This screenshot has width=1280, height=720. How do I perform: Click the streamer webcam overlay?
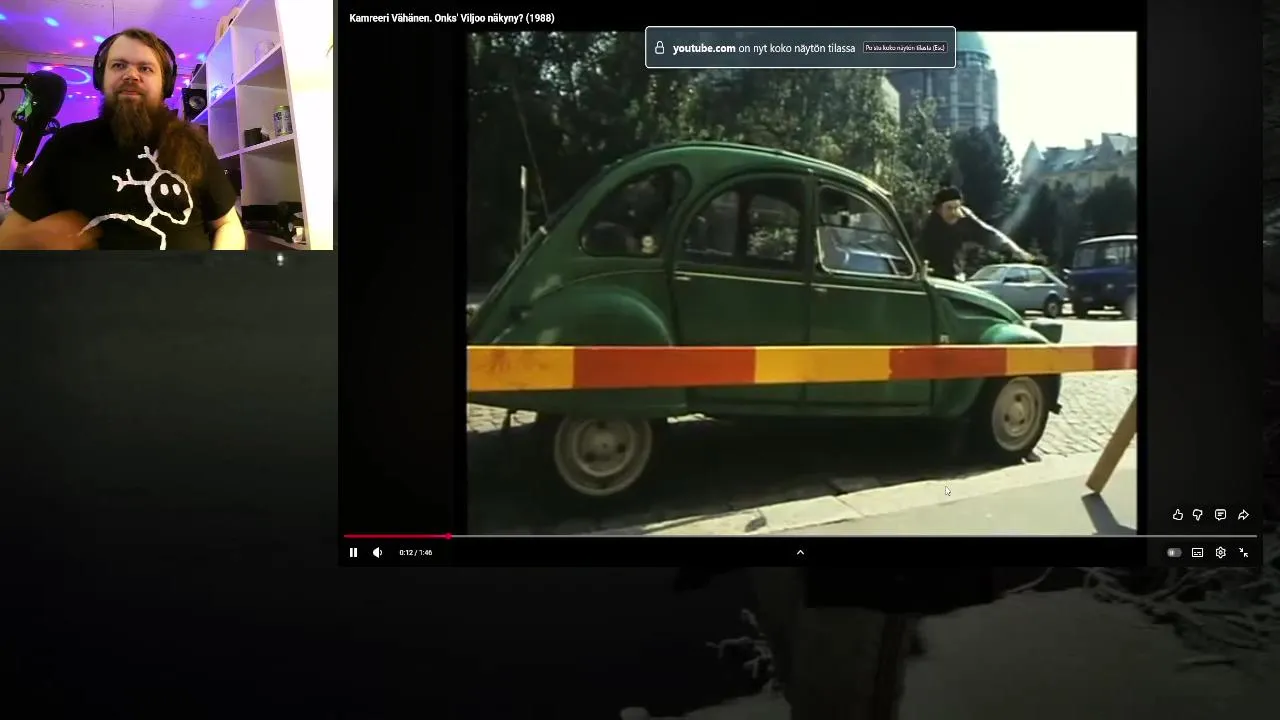click(166, 125)
